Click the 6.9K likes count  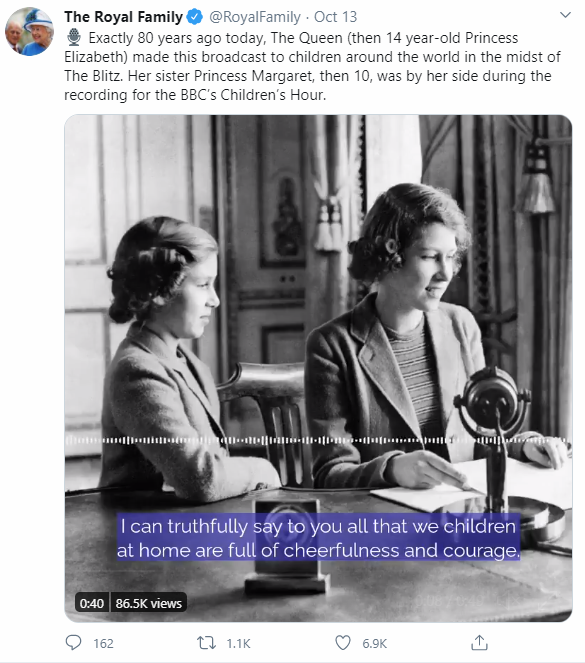pos(375,644)
